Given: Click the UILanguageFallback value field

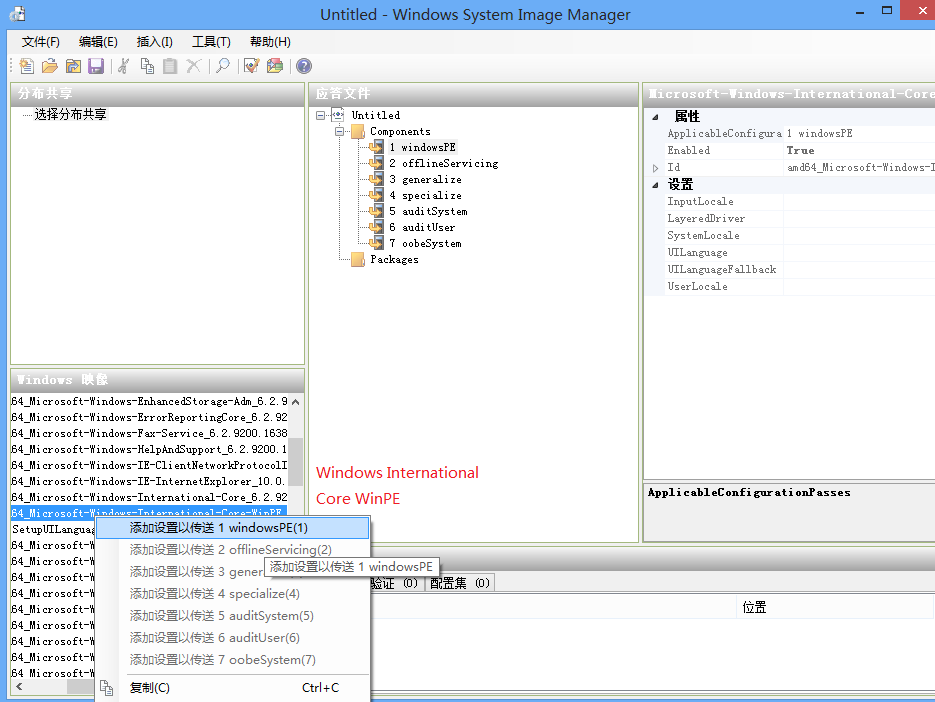Looking at the screenshot, I should (859, 270).
